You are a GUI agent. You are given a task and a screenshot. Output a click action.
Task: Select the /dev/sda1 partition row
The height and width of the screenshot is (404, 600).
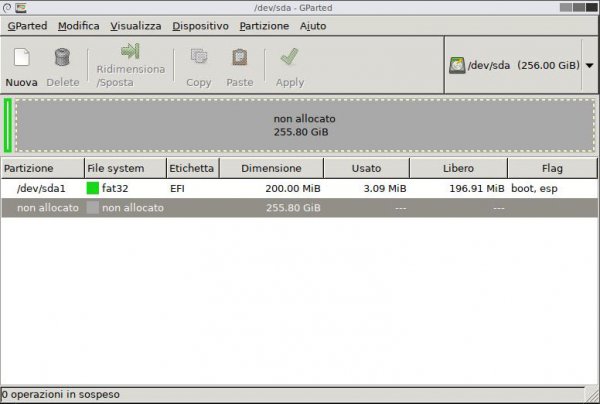pos(299,188)
